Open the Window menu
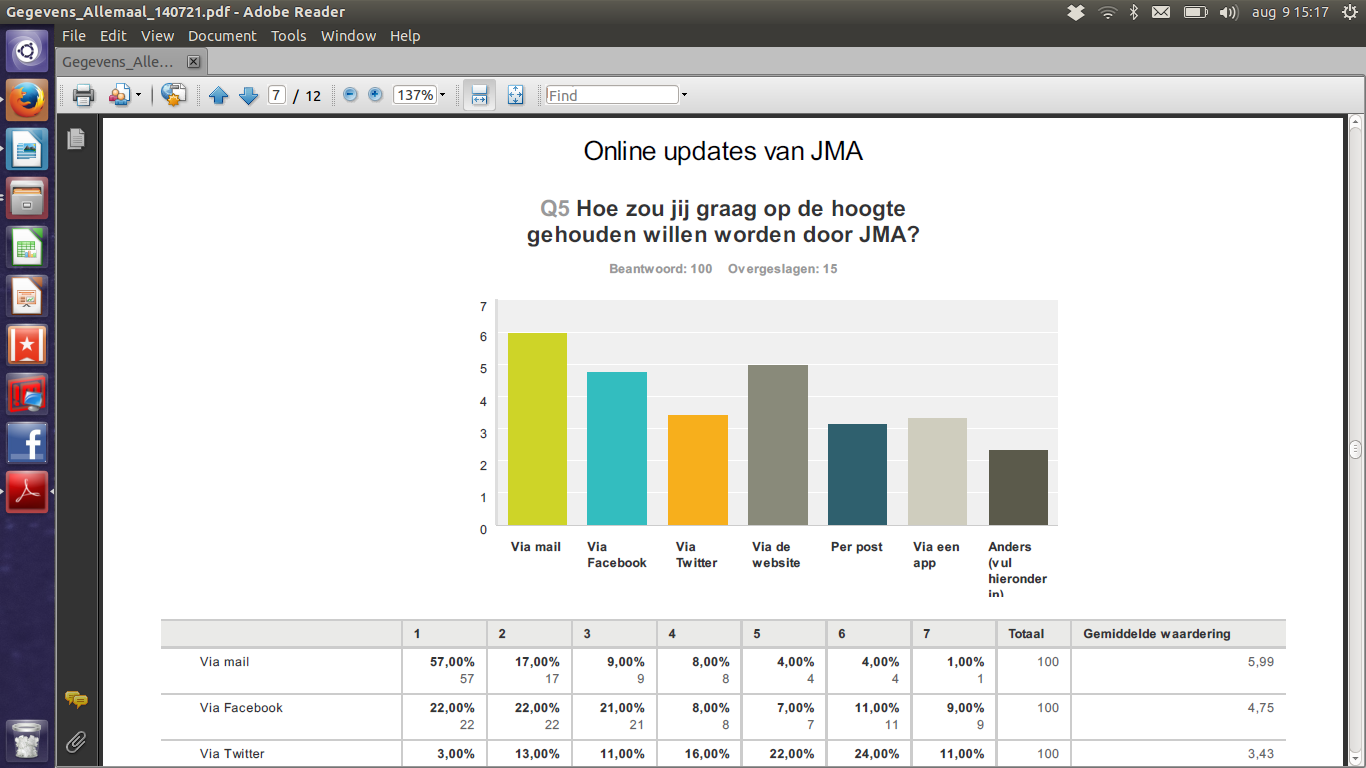 pyautogui.click(x=348, y=36)
